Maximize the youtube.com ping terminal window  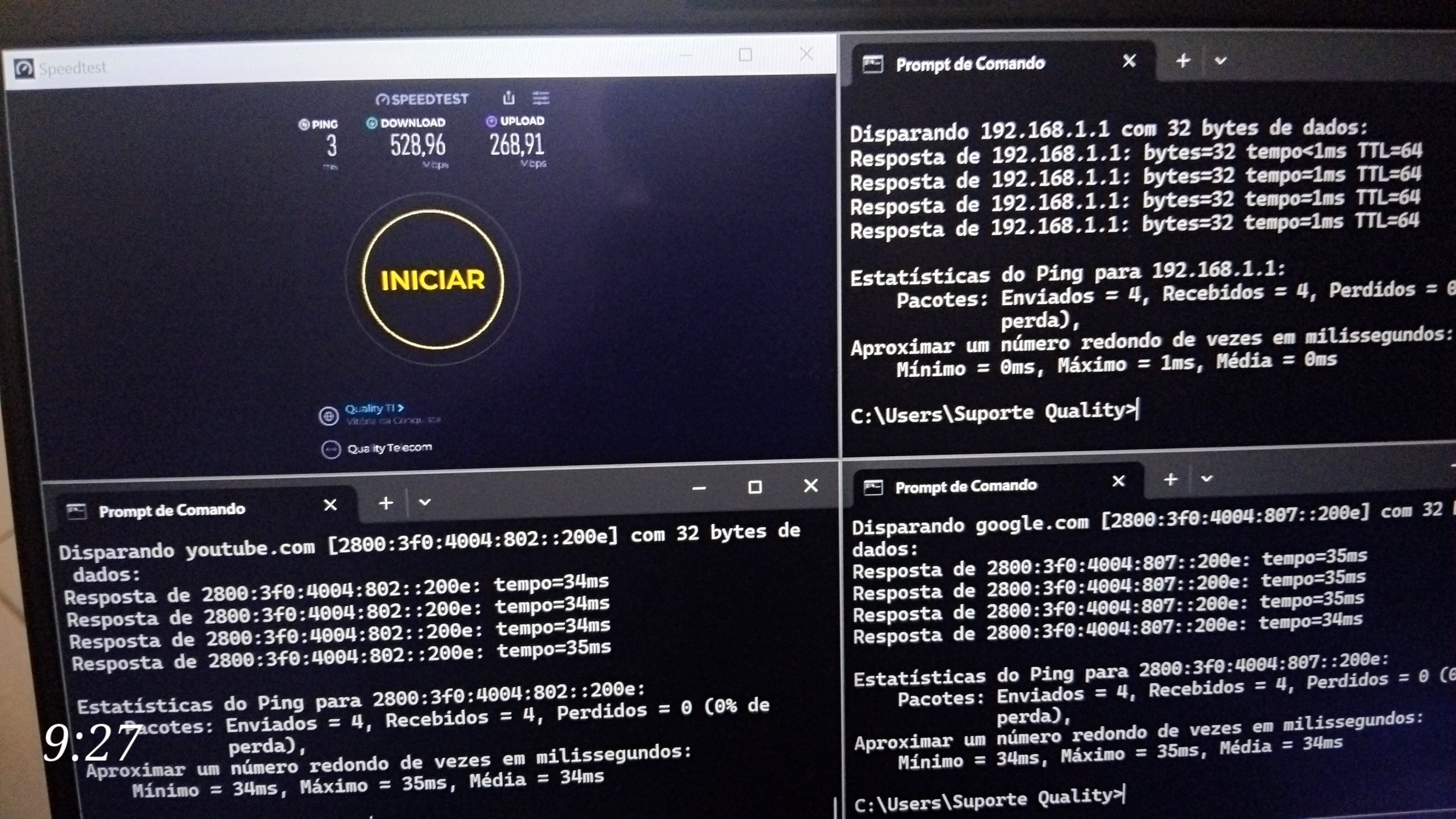pyautogui.click(x=755, y=487)
